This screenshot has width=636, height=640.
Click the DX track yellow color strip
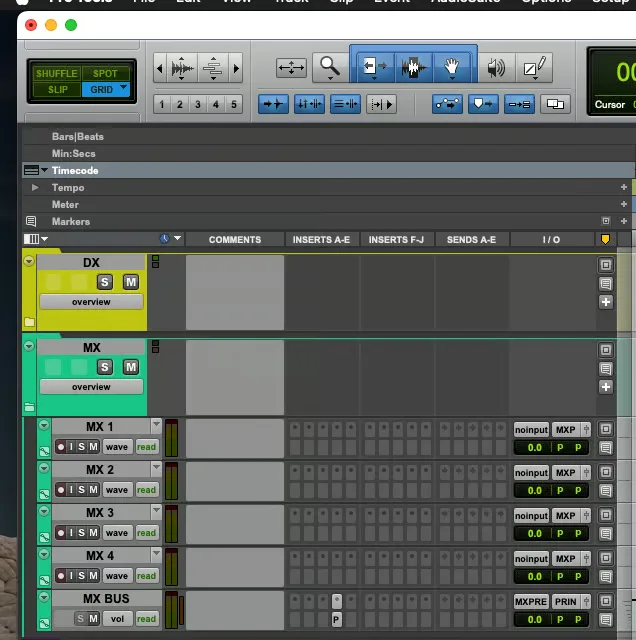click(29, 292)
